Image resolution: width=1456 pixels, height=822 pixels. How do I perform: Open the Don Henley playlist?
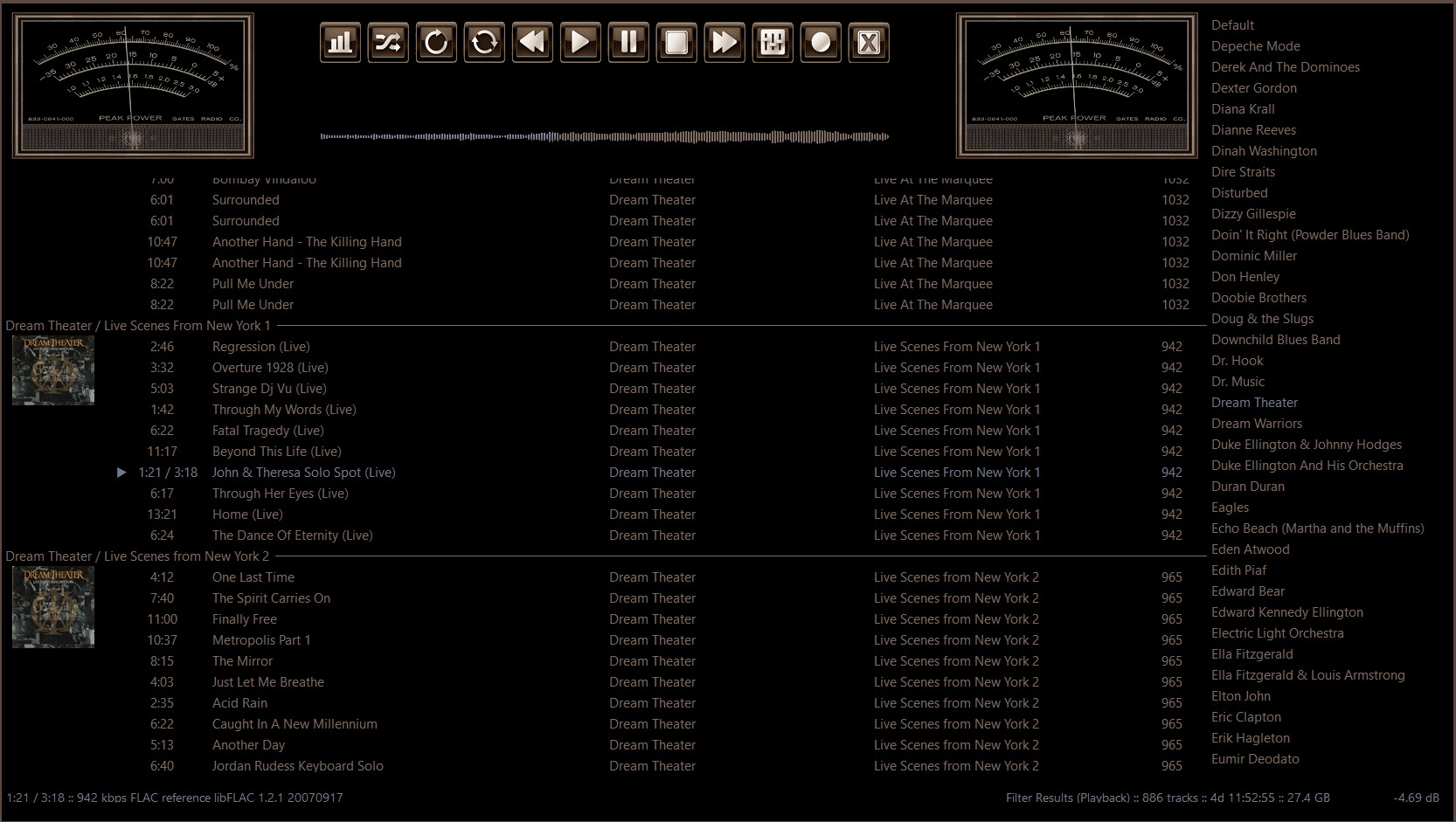[1245, 277]
